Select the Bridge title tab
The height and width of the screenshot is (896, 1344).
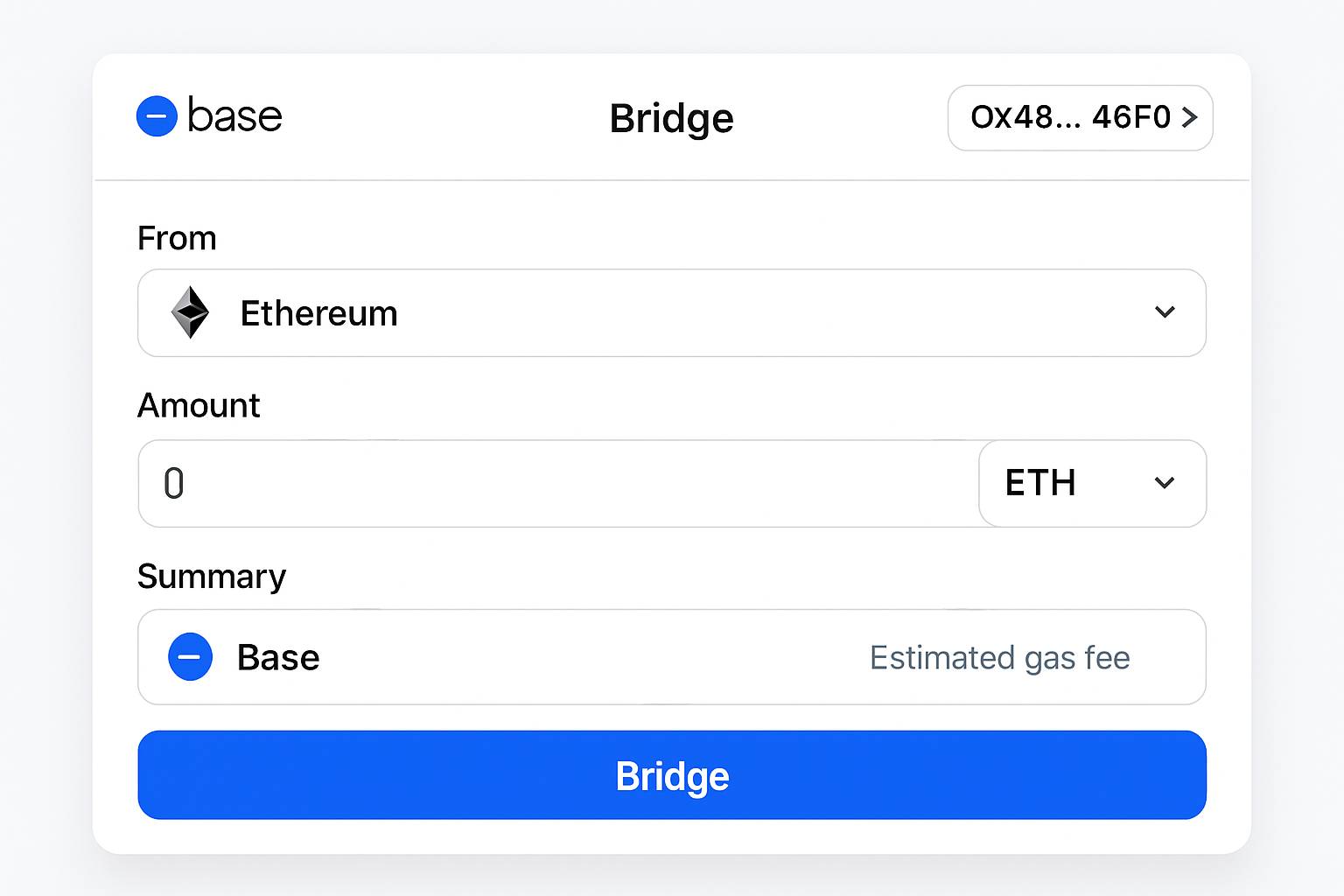671,118
